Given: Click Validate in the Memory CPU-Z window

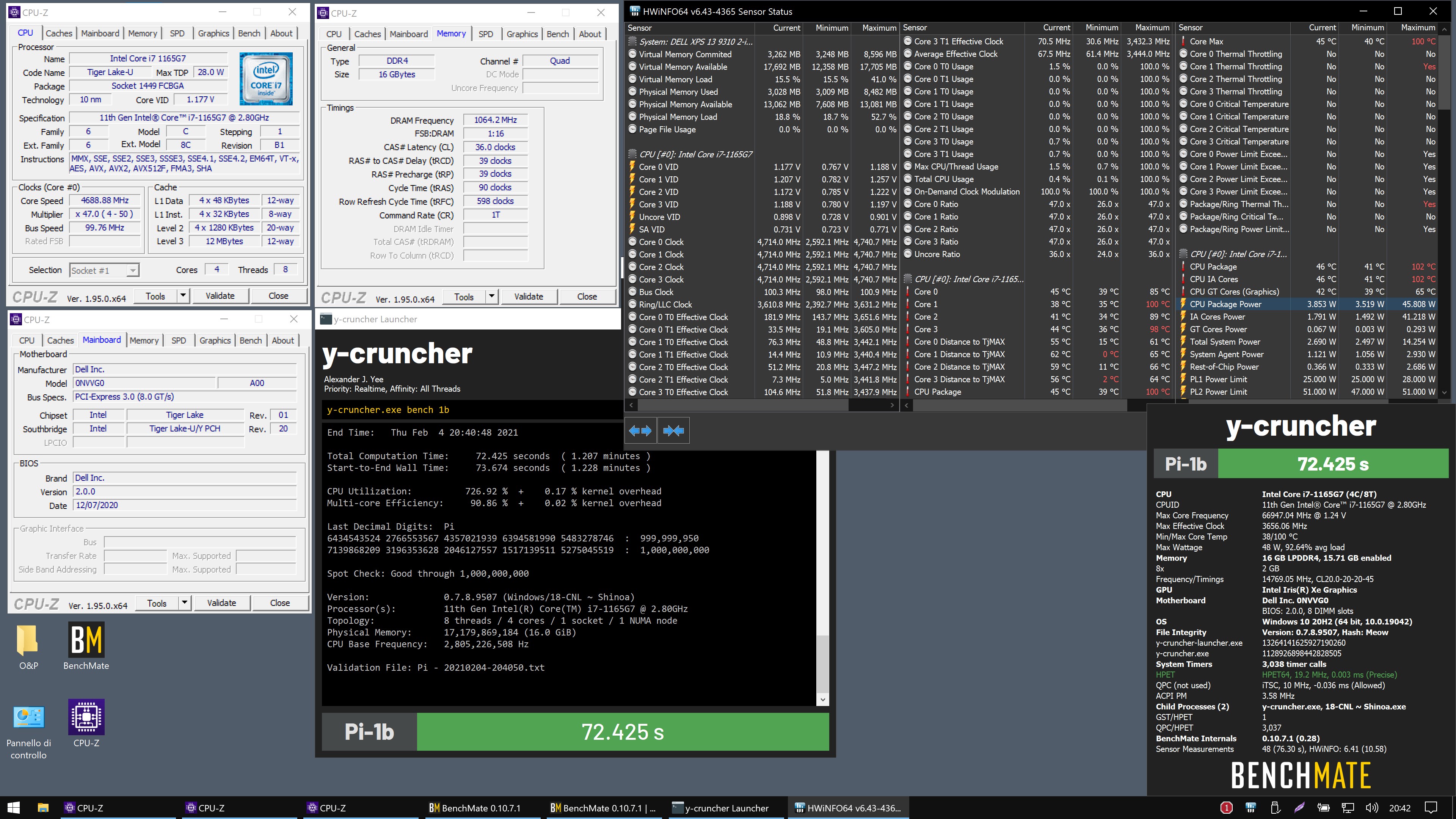Looking at the screenshot, I should point(529,296).
